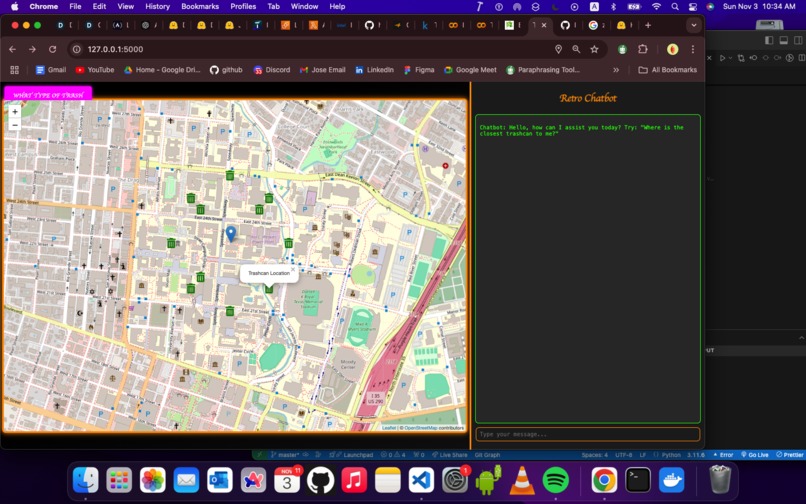Open the History menu
This screenshot has height=504, width=806.
[157, 7]
